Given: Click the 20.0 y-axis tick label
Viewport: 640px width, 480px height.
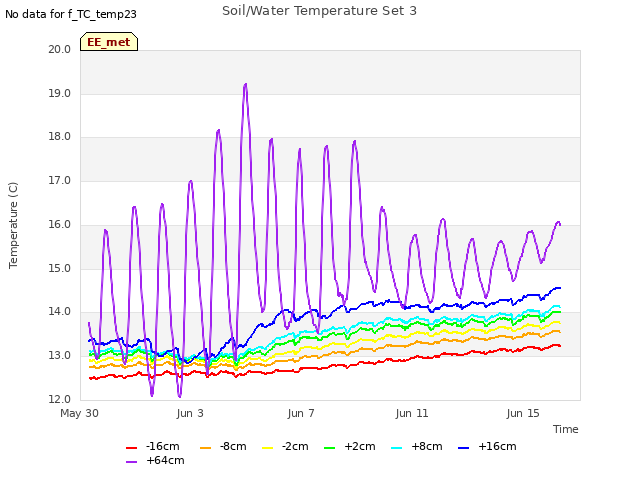Looking at the screenshot, I should tap(60, 49).
